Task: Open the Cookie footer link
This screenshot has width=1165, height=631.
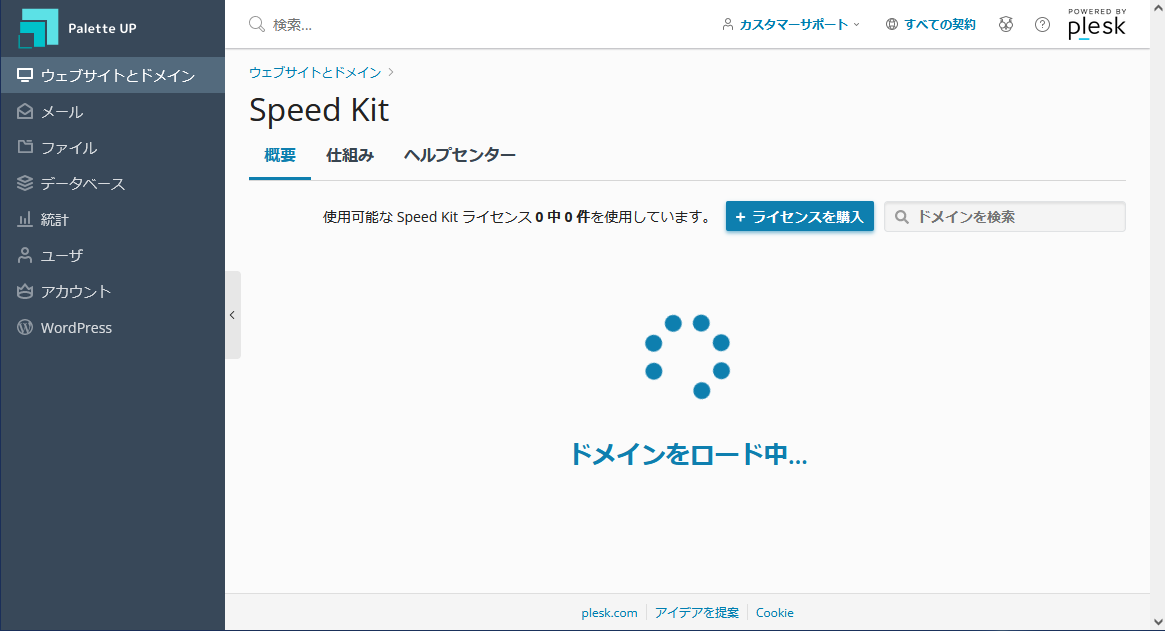Action: click(774, 612)
